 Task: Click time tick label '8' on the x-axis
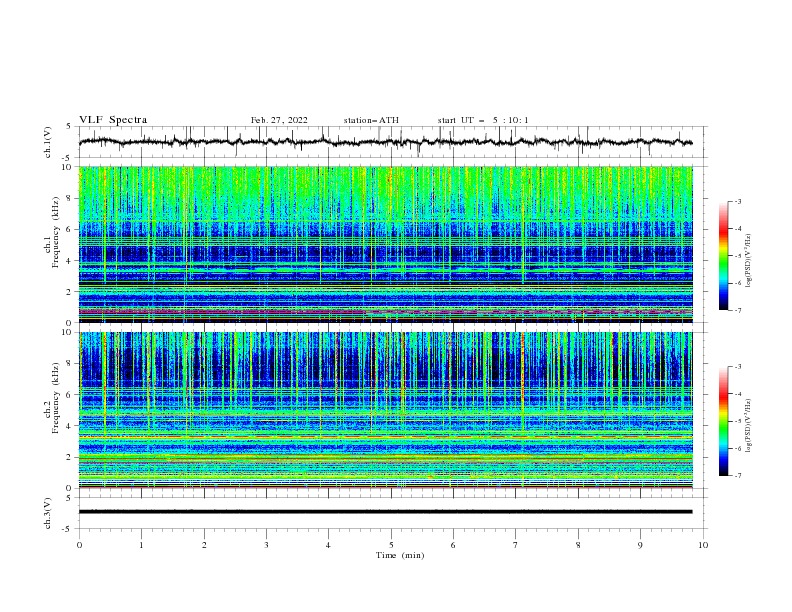[578, 545]
